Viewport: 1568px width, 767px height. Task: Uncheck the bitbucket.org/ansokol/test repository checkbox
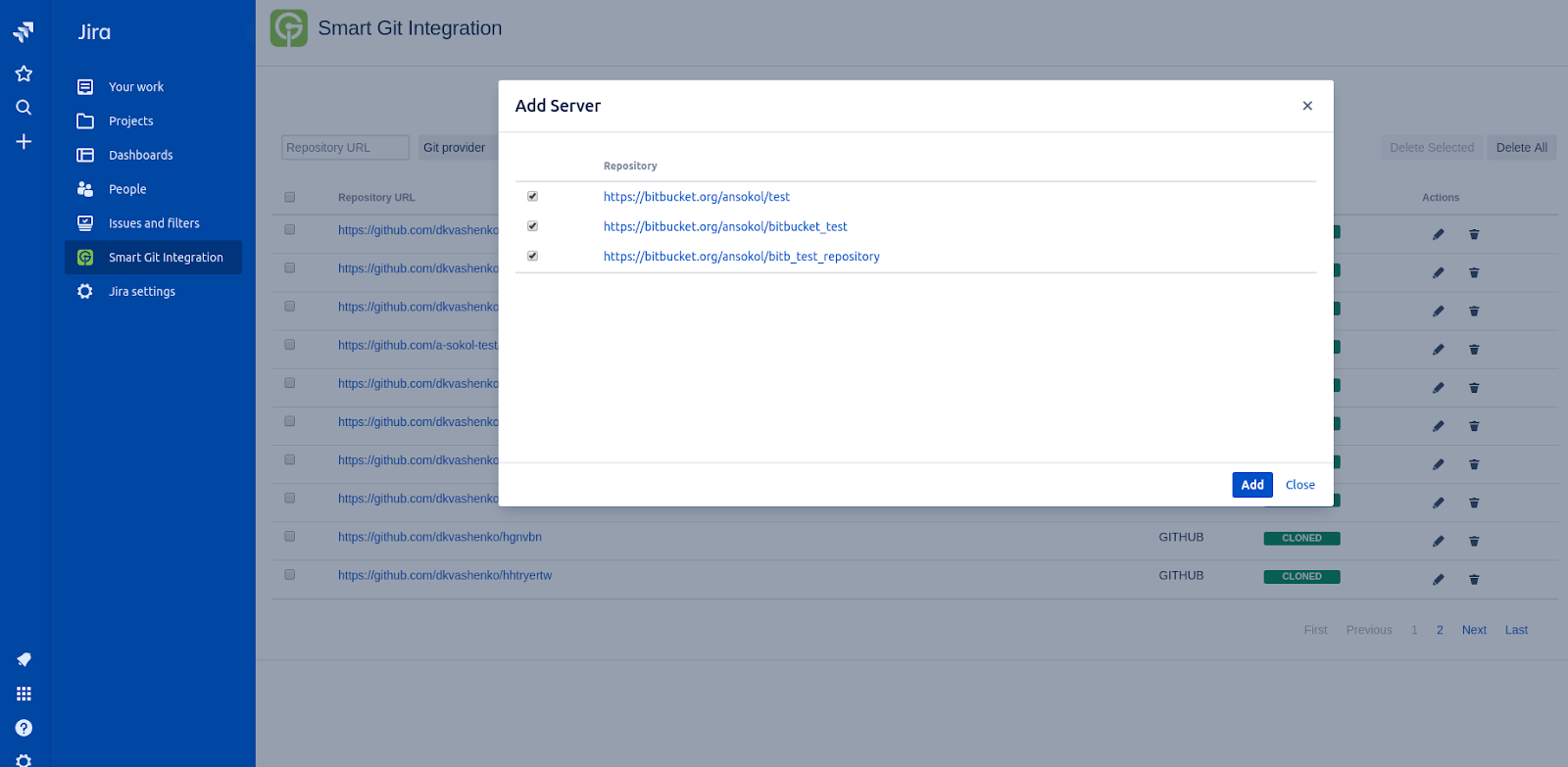532,196
